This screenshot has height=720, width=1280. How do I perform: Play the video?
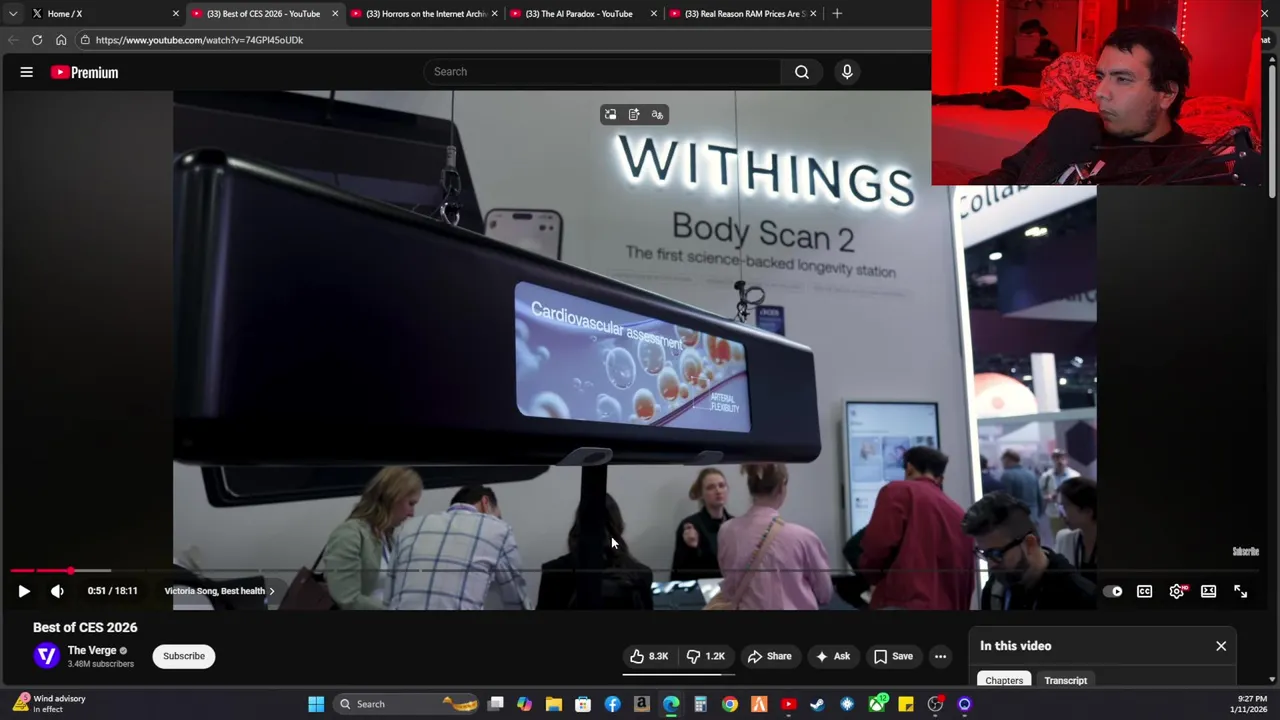click(24, 591)
